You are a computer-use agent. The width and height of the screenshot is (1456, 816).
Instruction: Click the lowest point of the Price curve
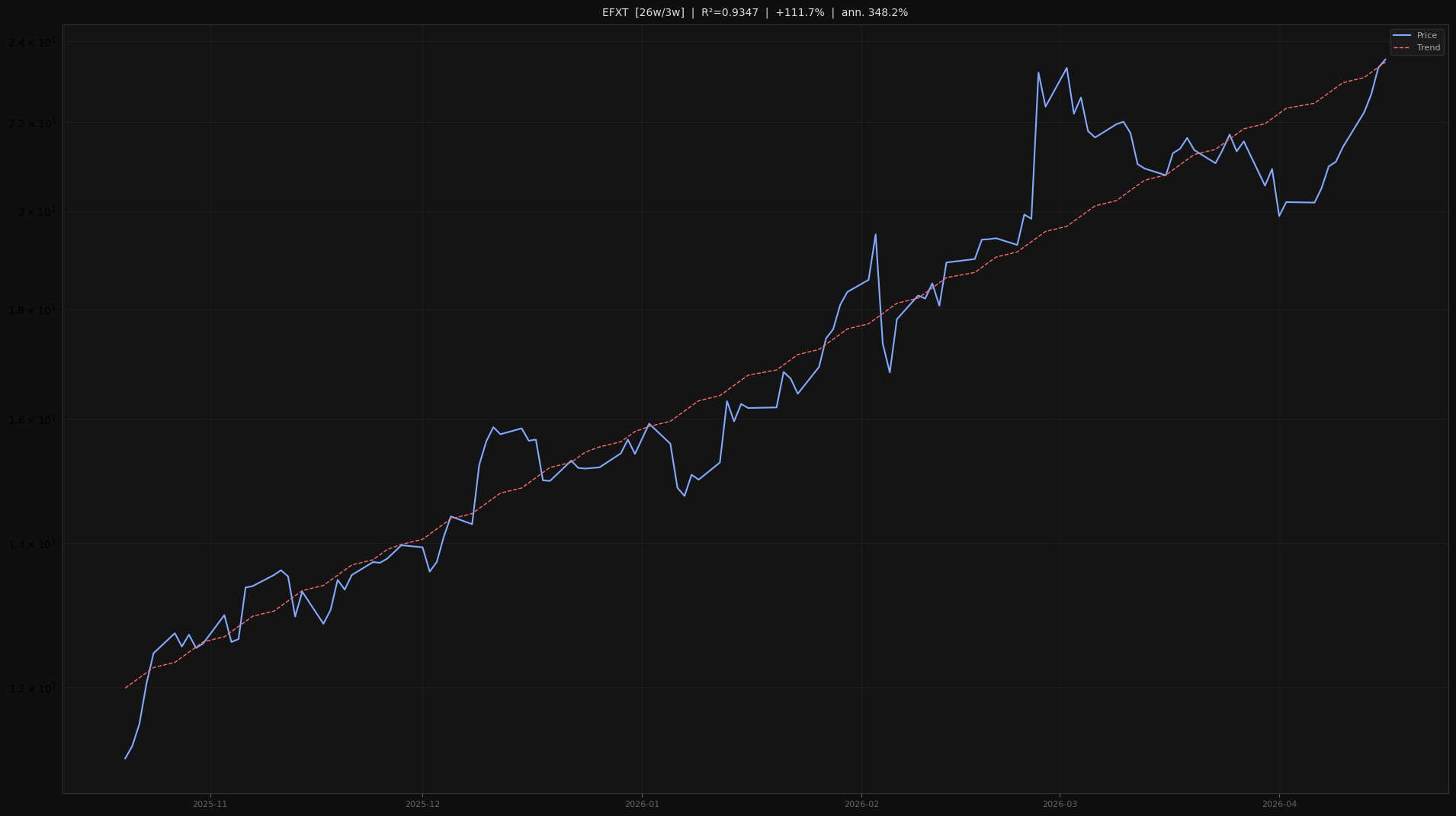[127, 758]
